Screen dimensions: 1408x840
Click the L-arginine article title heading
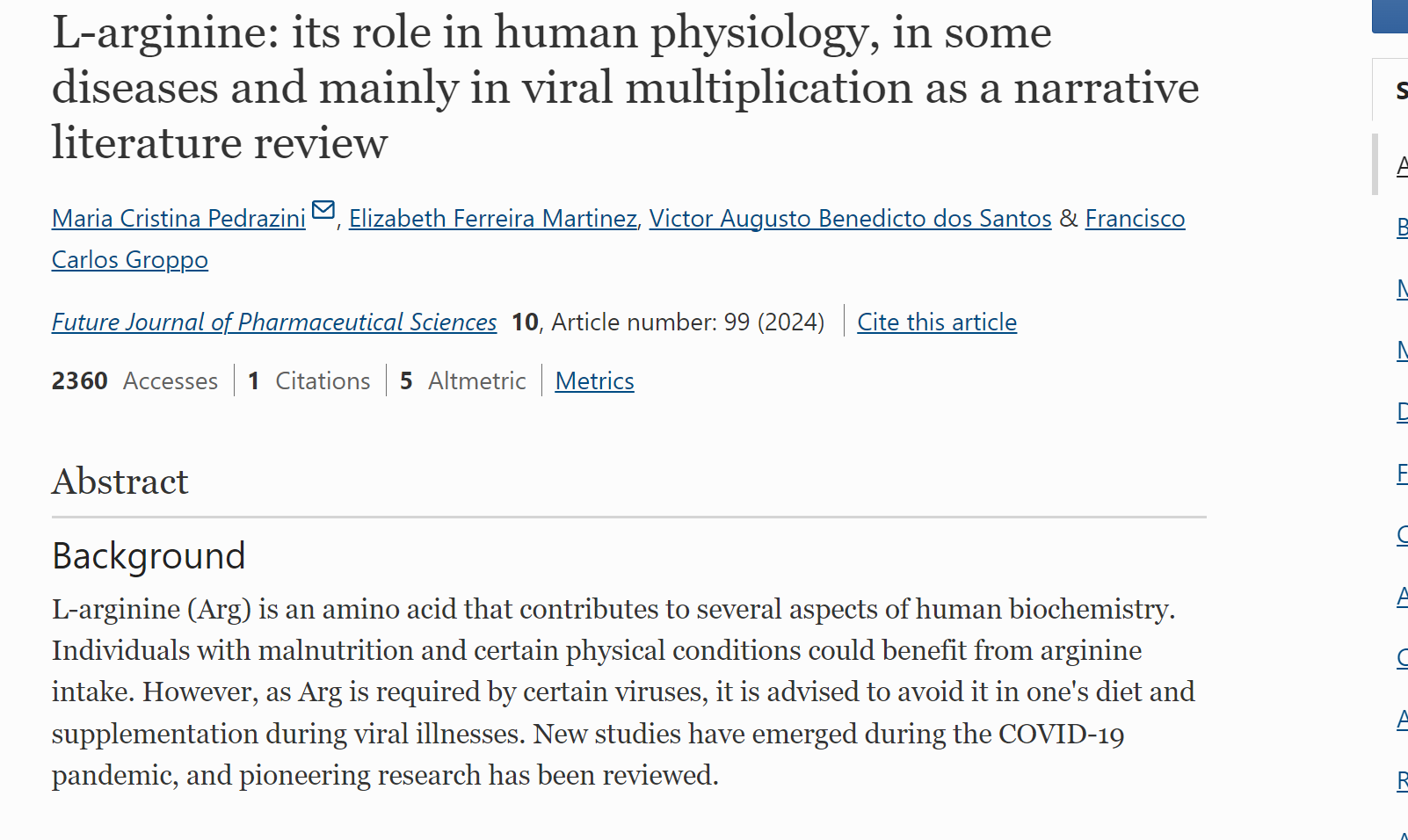[626, 87]
